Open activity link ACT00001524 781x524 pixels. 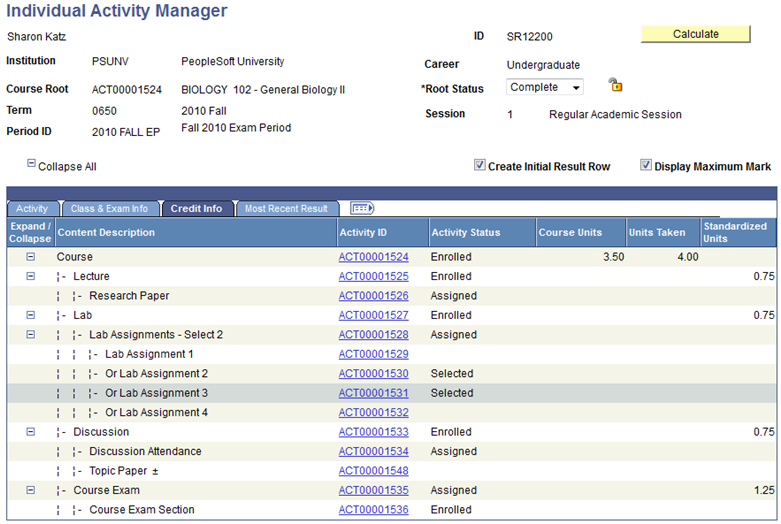[374, 257]
